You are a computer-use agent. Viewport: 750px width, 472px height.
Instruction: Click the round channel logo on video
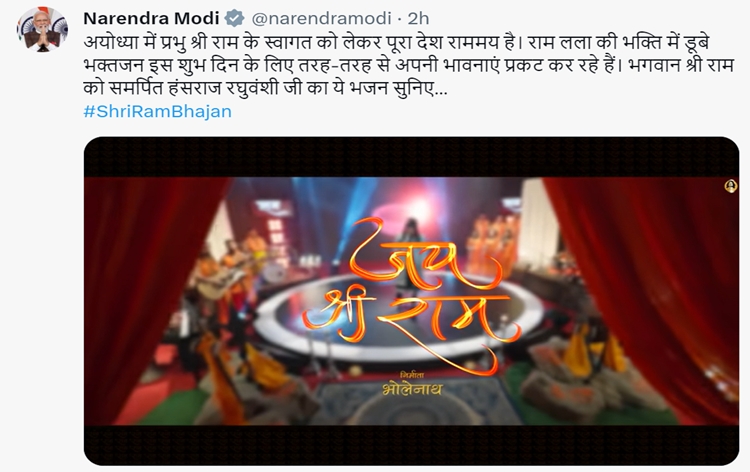click(x=730, y=186)
